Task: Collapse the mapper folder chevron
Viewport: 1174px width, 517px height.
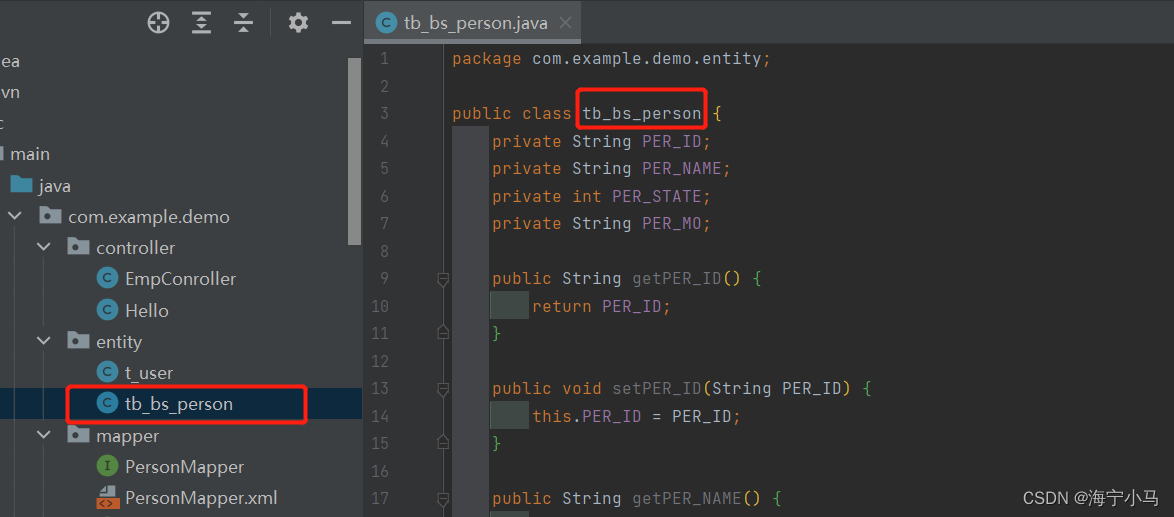Action: point(44,435)
